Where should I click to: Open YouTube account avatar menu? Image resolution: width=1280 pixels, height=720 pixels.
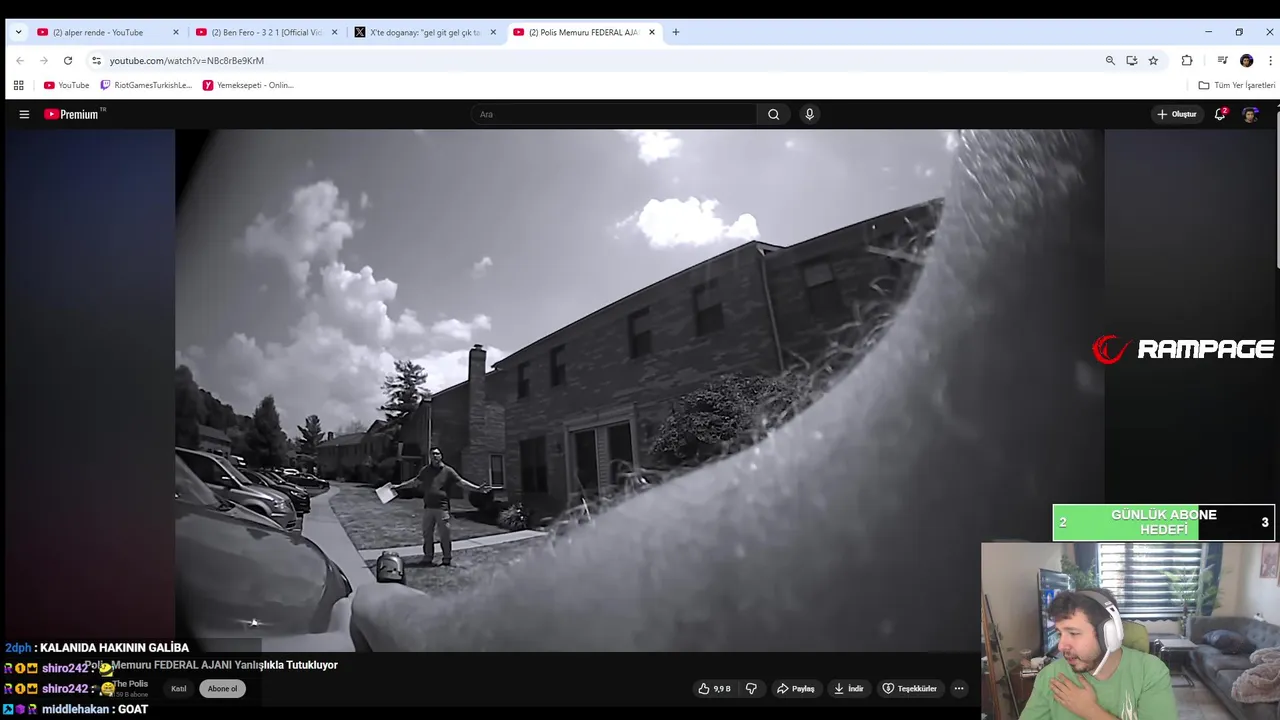tap(1250, 114)
